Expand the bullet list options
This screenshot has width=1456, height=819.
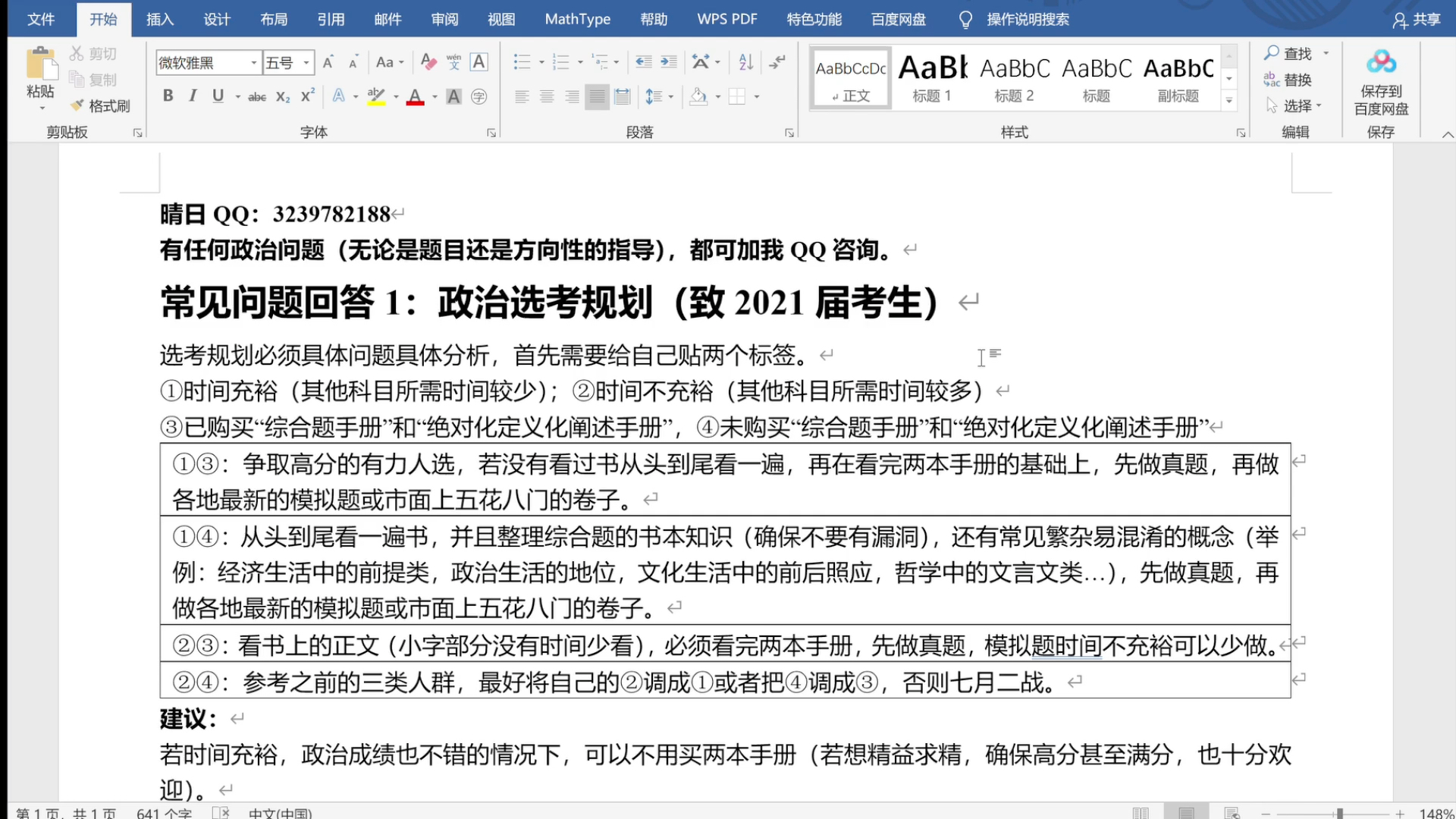[541, 62]
